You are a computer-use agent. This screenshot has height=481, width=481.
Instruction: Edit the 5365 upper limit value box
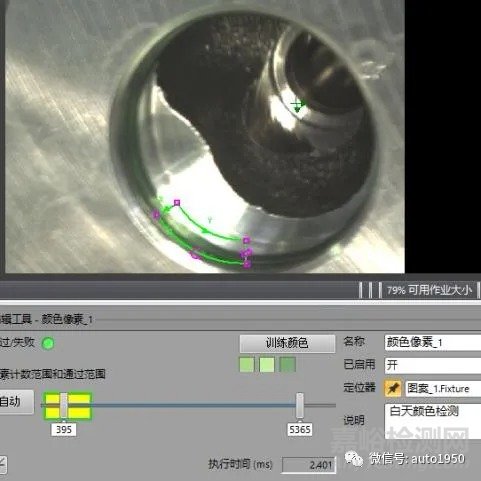[x=300, y=429]
